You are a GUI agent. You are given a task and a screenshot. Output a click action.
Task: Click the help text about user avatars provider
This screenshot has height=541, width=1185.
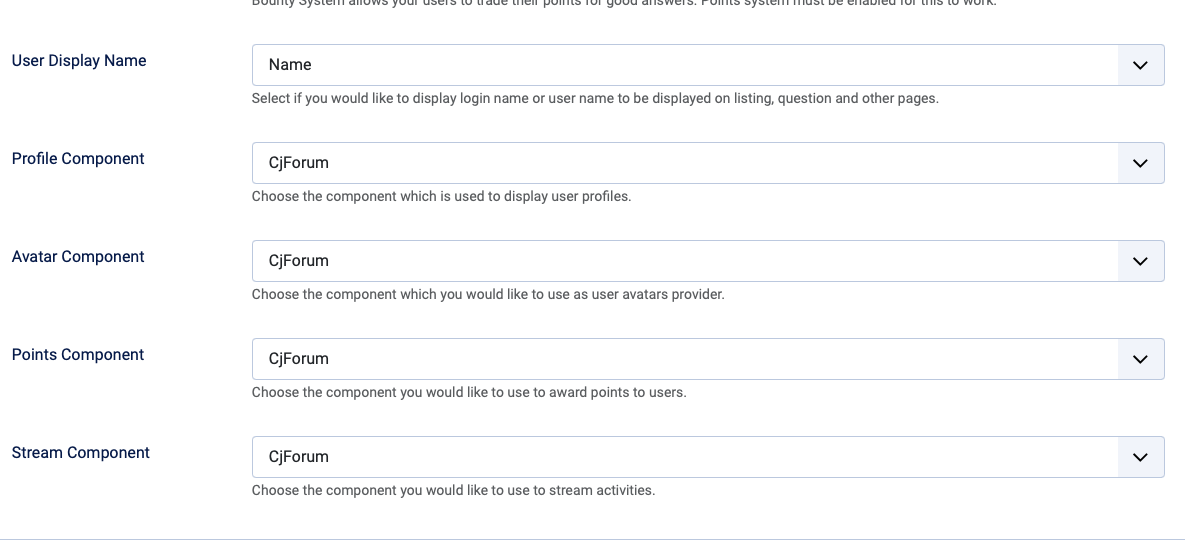tap(488, 295)
